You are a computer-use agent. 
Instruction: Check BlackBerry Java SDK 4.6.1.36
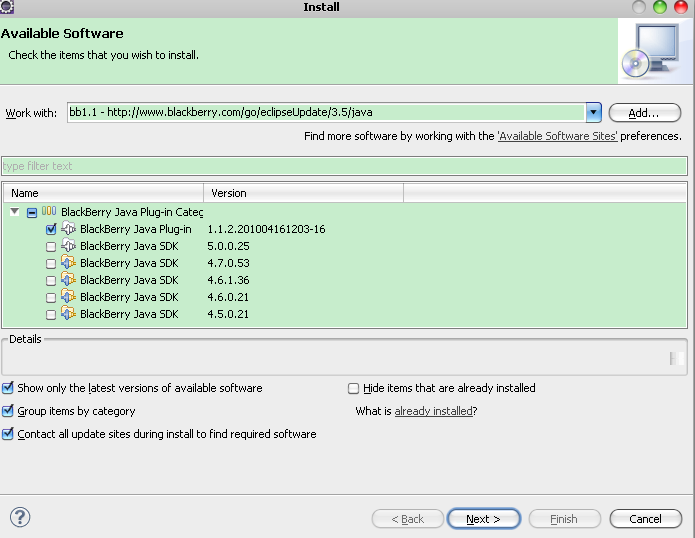(51, 281)
